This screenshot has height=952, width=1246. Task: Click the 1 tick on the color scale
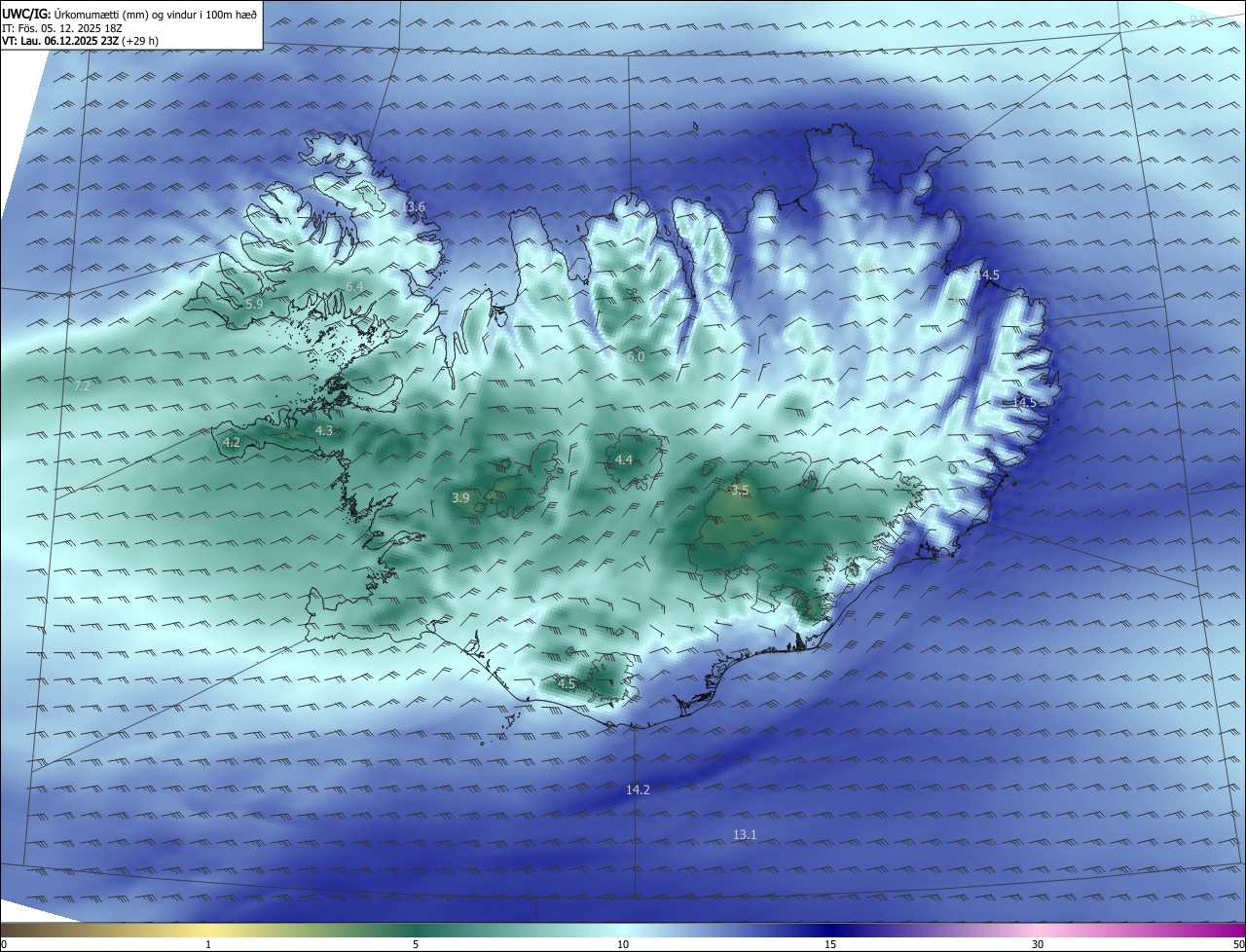point(209,945)
